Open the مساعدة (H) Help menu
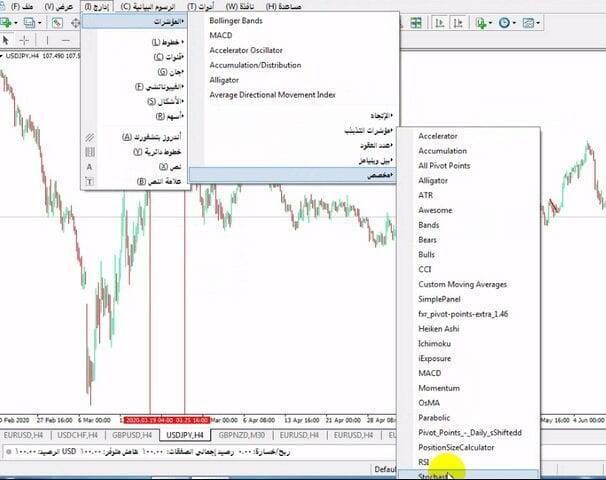This screenshot has width=606, height=480. pyautogui.click(x=283, y=7)
